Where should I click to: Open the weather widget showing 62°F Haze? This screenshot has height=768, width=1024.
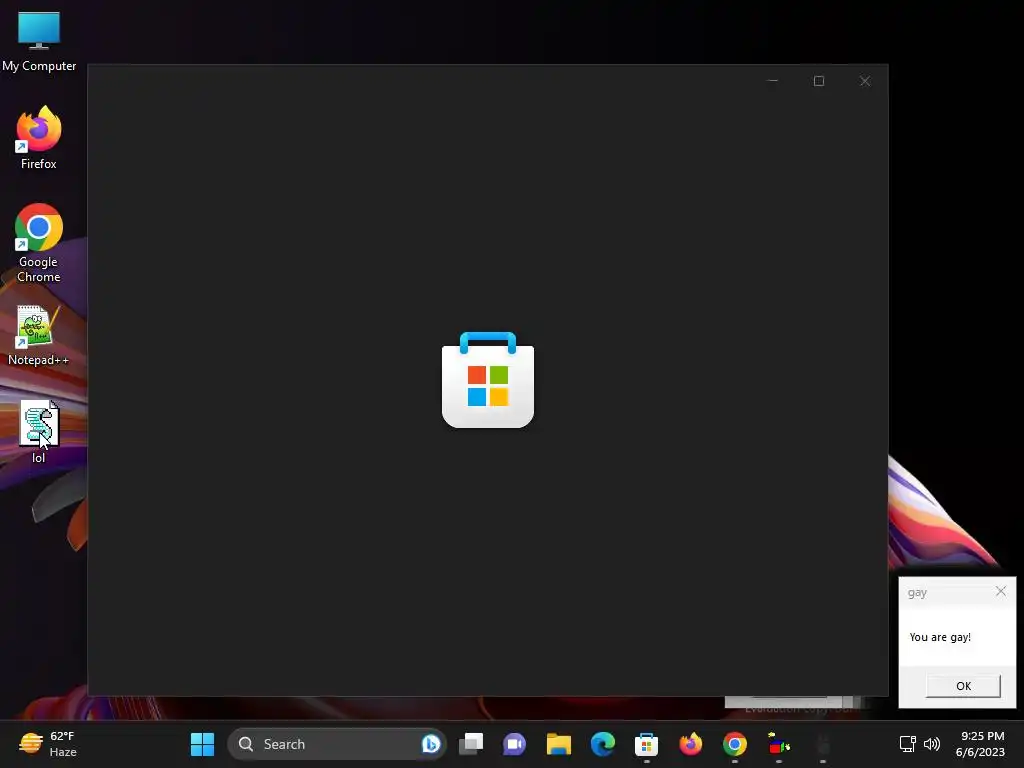tap(48, 744)
